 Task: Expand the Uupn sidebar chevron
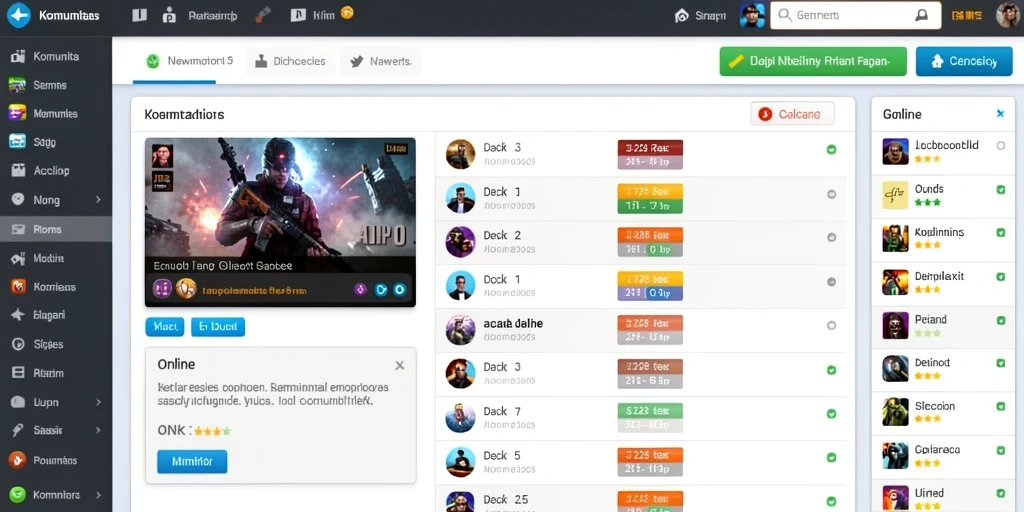tap(99, 402)
